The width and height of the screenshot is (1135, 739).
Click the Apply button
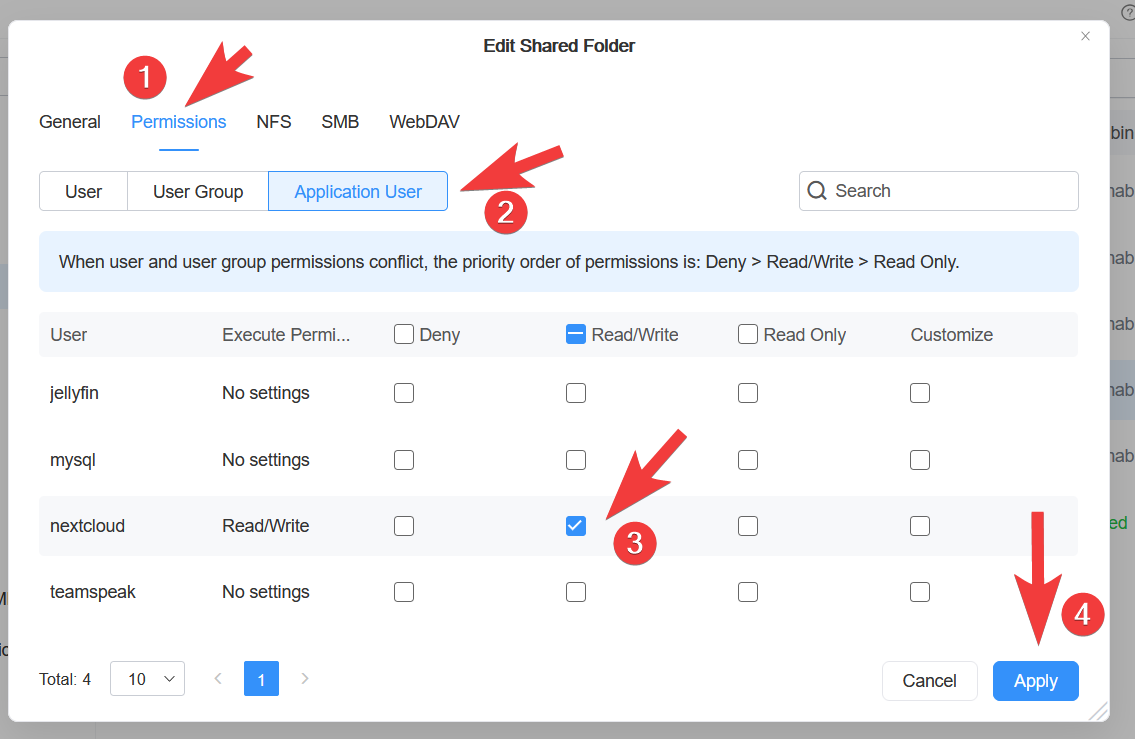[1035, 681]
